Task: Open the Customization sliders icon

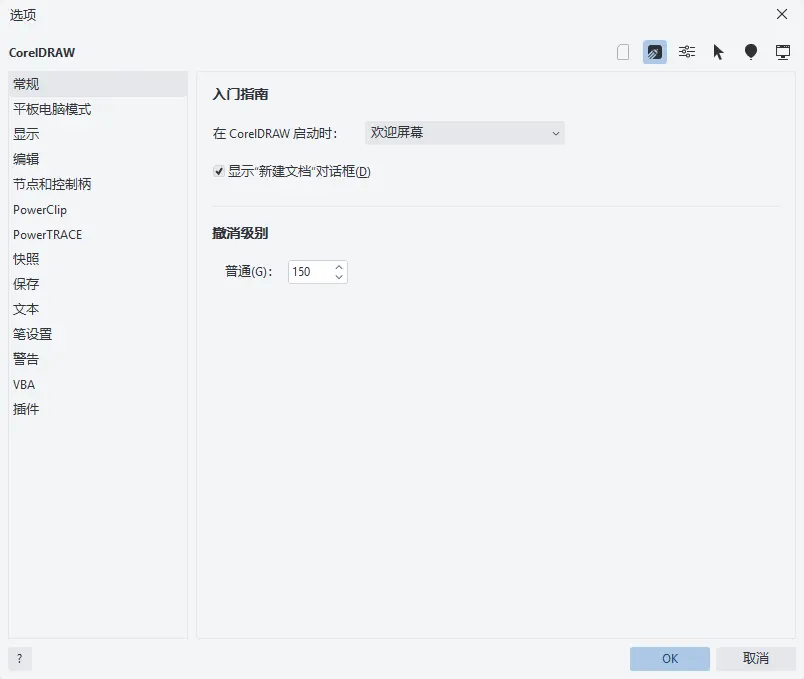Action: click(x=687, y=52)
